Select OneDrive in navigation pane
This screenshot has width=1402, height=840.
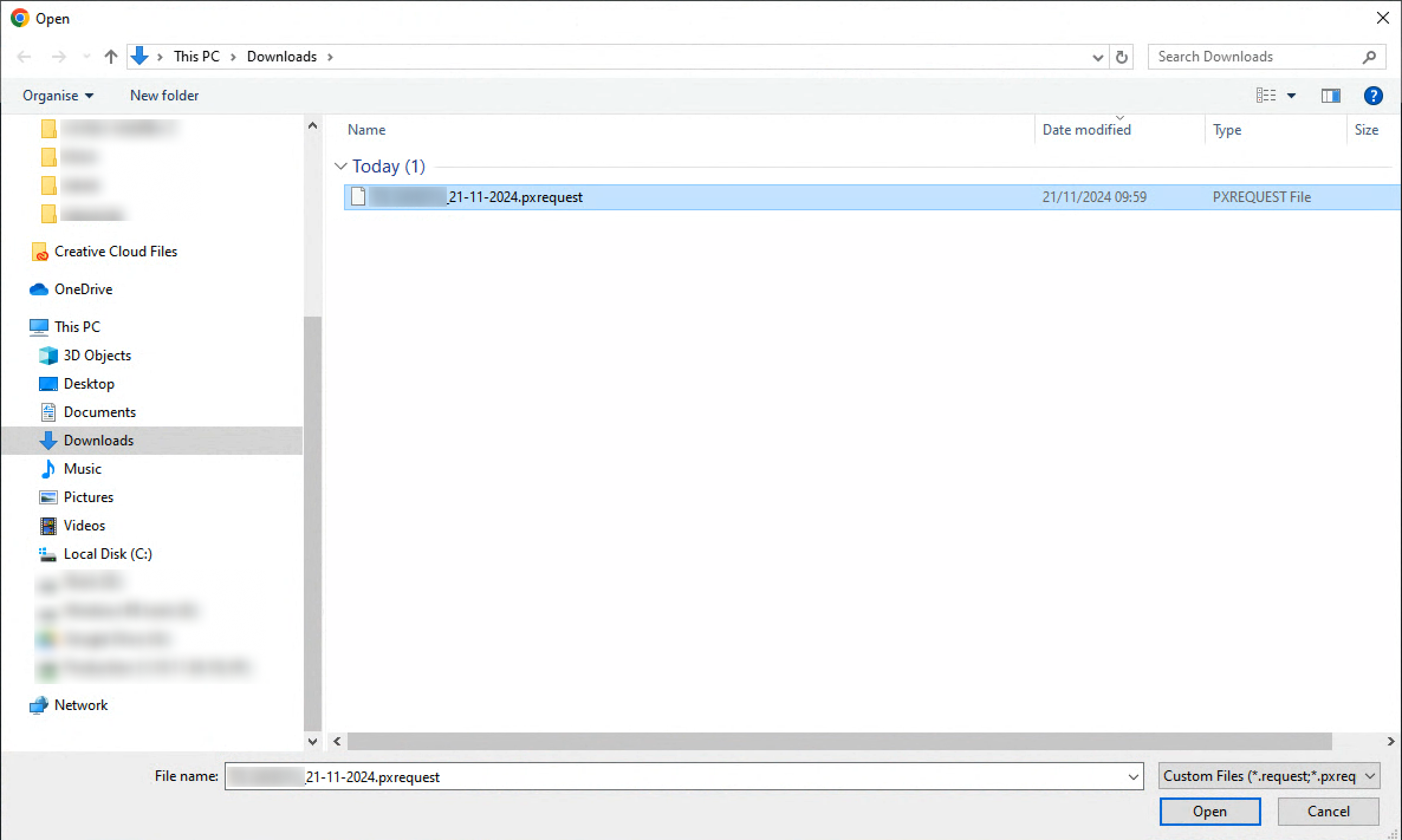pyautogui.click(x=83, y=289)
